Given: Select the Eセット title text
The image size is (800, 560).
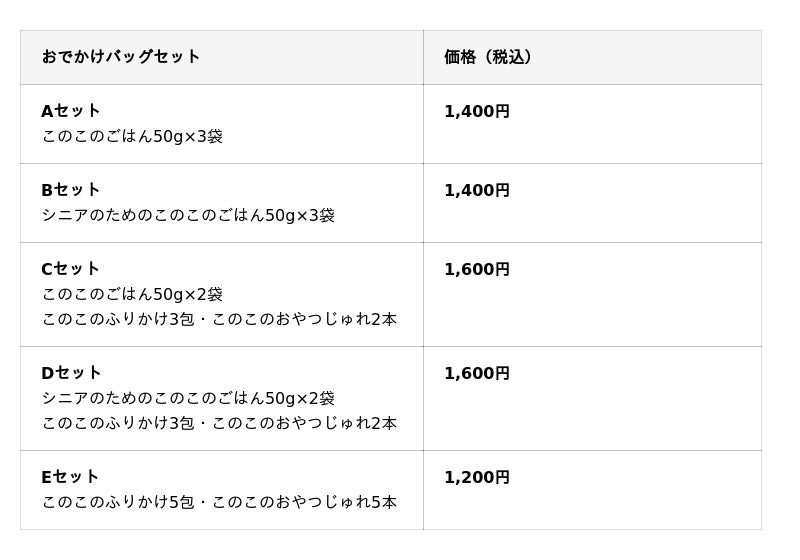Looking at the screenshot, I should 71,477.
